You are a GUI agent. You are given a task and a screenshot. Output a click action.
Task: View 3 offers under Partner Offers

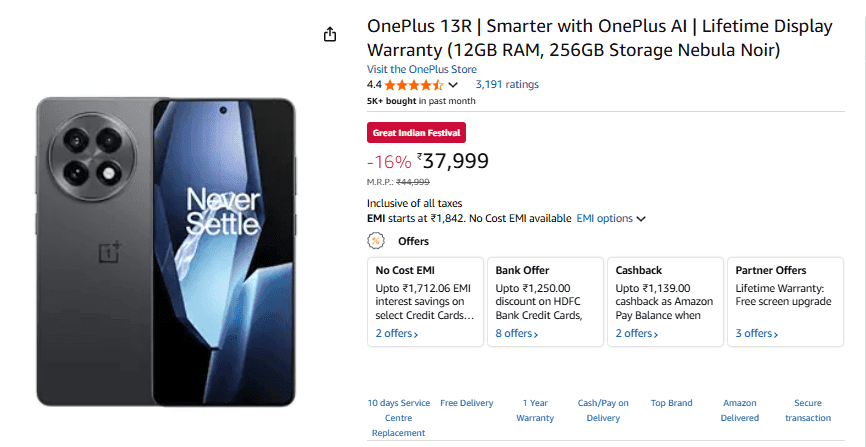tap(756, 334)
